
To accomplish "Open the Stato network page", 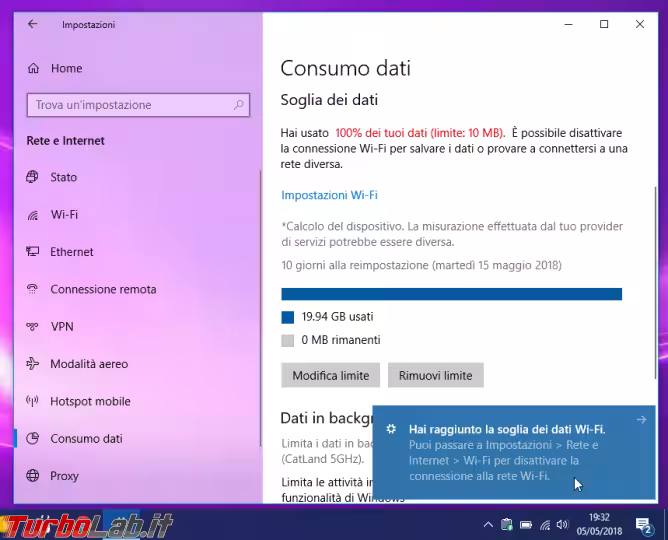I will [x=63, y=177].
